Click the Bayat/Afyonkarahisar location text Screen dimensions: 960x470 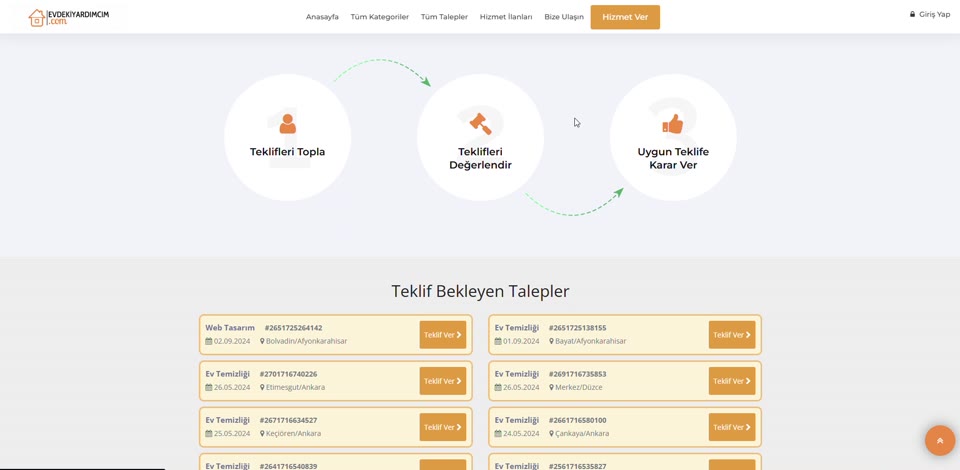coord(591,341)
